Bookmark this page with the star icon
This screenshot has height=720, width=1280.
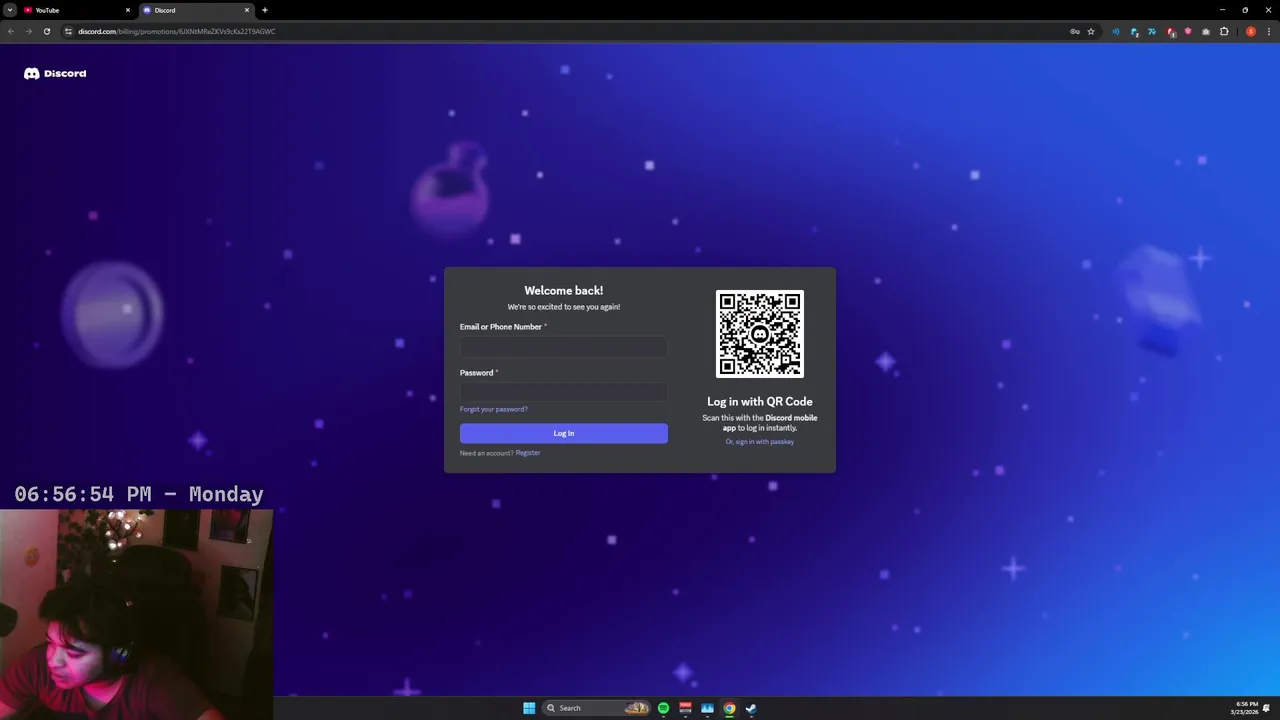click(x=1091, y=31)
